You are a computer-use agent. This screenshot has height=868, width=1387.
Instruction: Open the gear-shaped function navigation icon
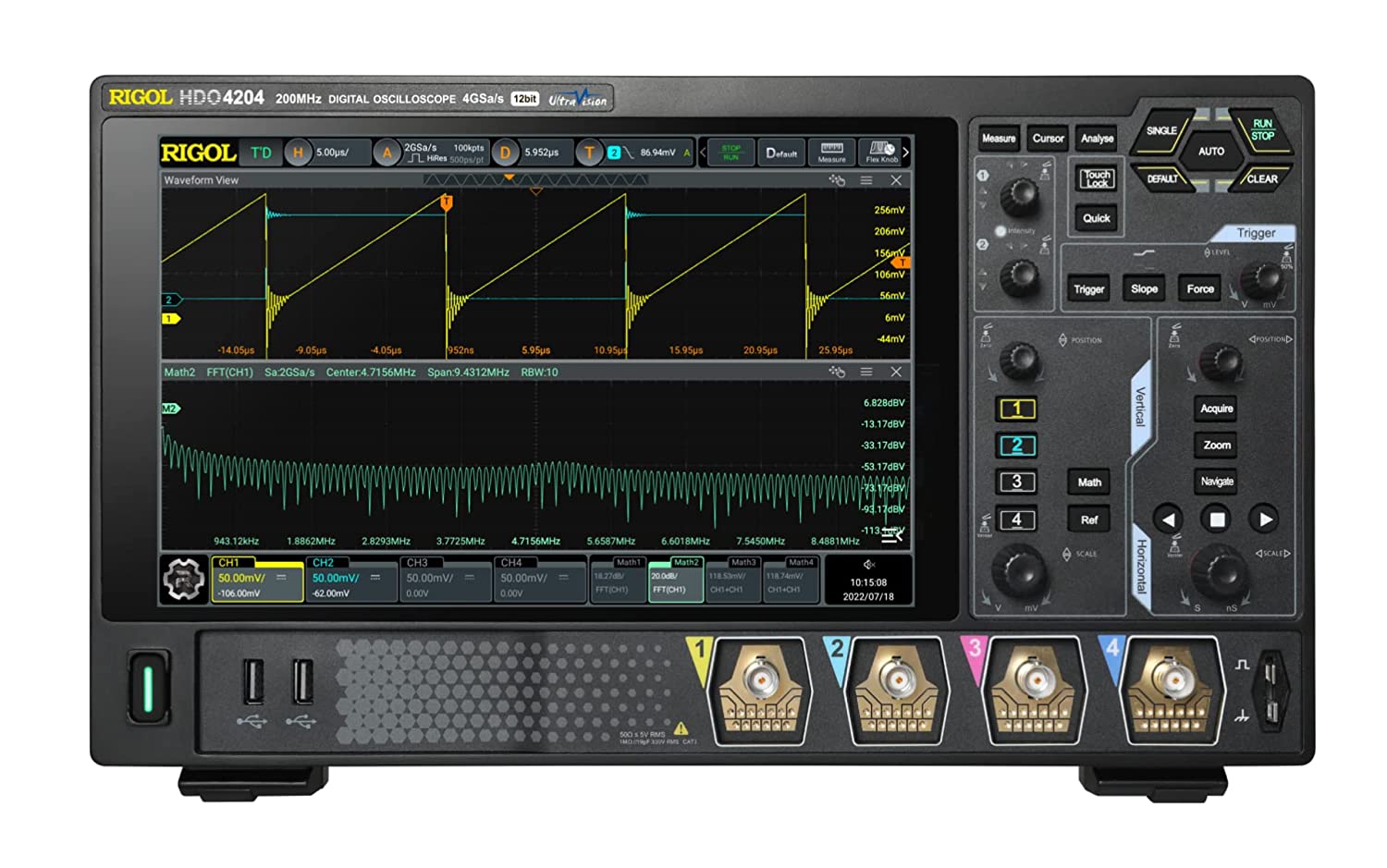(x=183, y=581)
